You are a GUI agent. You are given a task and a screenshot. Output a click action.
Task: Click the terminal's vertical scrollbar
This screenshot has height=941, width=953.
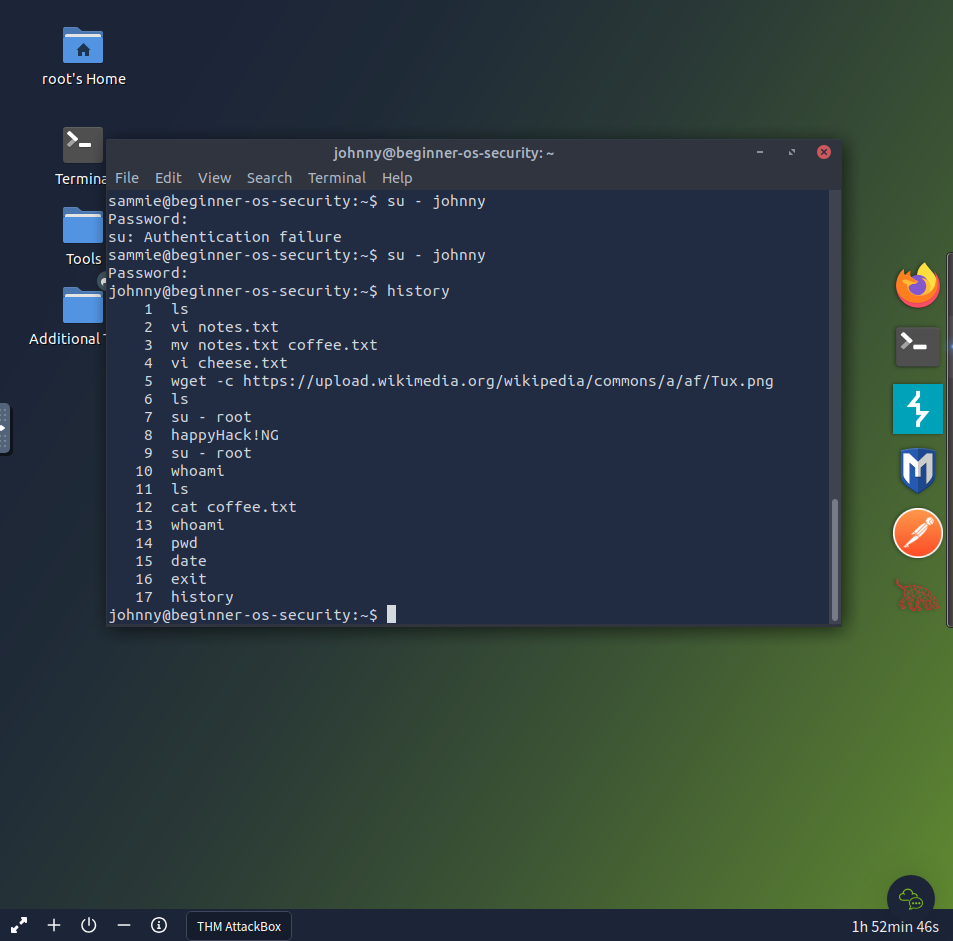pos(834,558)
